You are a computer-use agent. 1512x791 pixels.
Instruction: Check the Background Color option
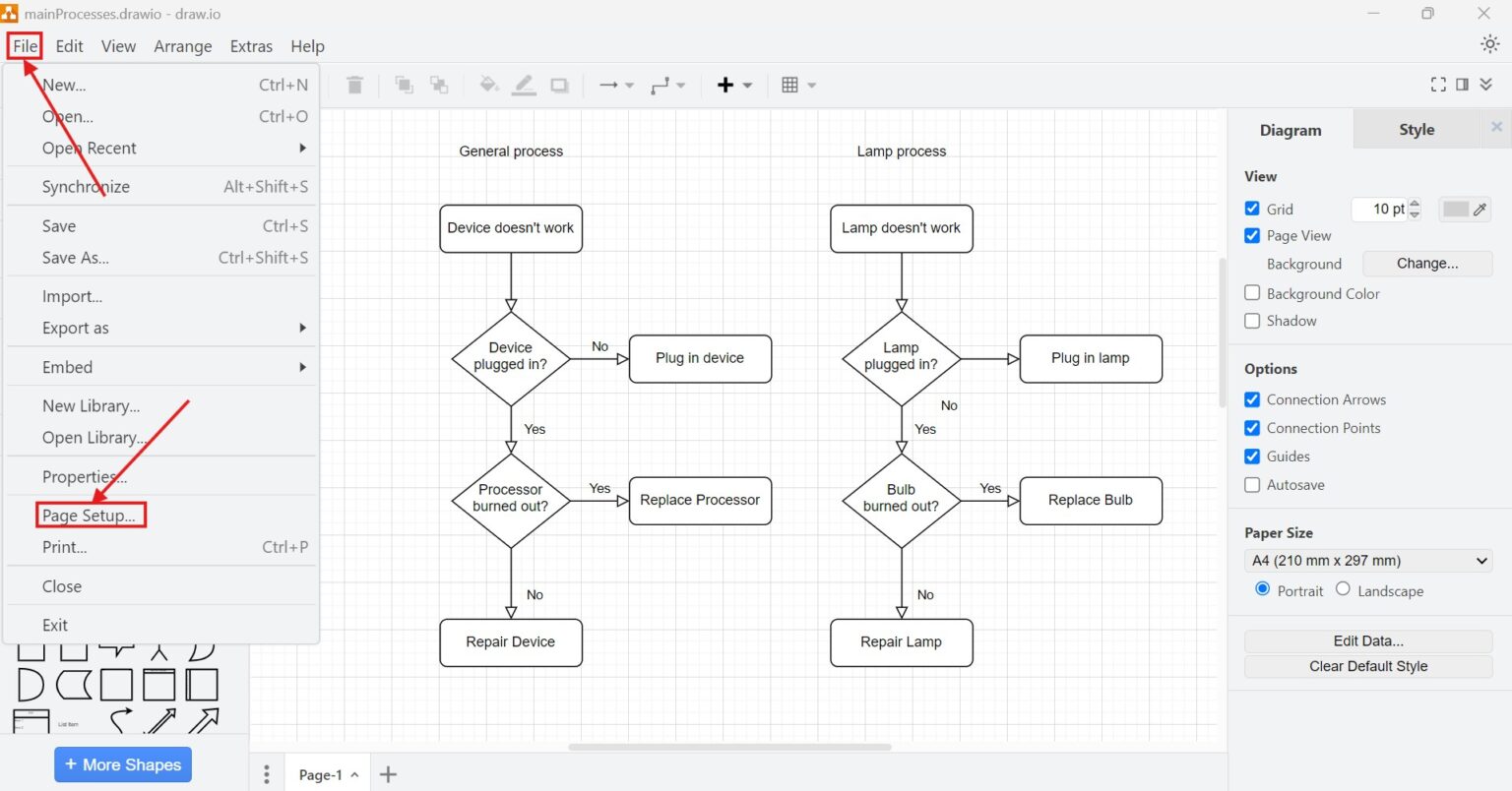tap(1252, 292)
